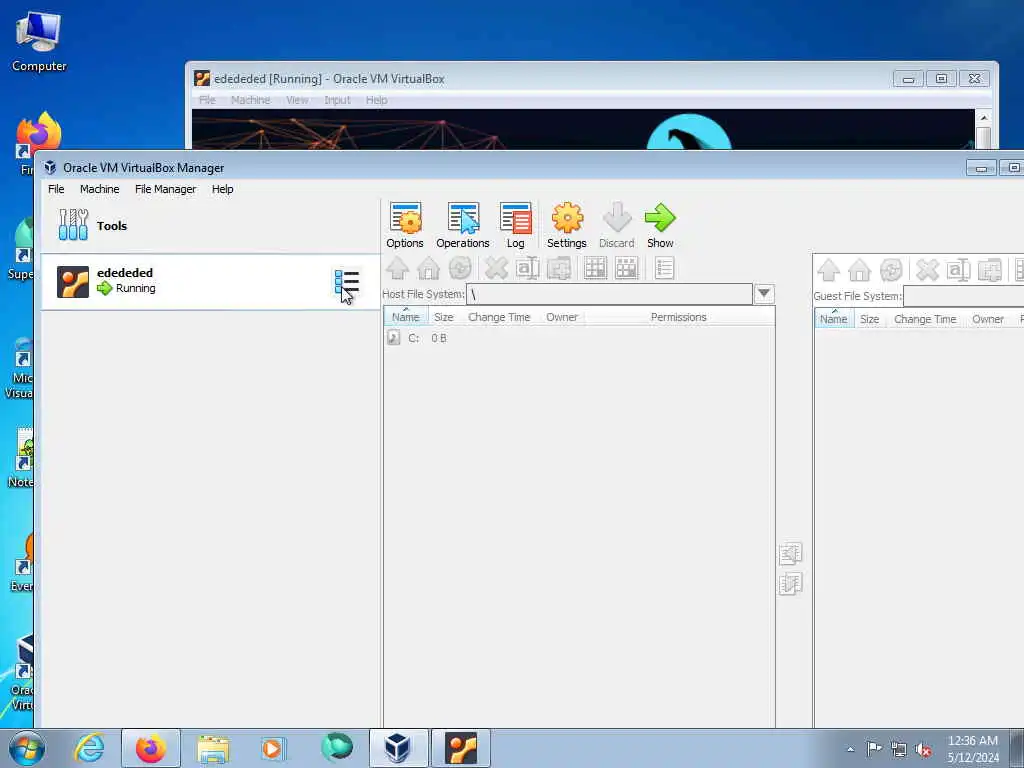Sort host files by Owner column
The height and width of the screenshot is (768, 1024).
pyautogui.click(x=562, y=317)
